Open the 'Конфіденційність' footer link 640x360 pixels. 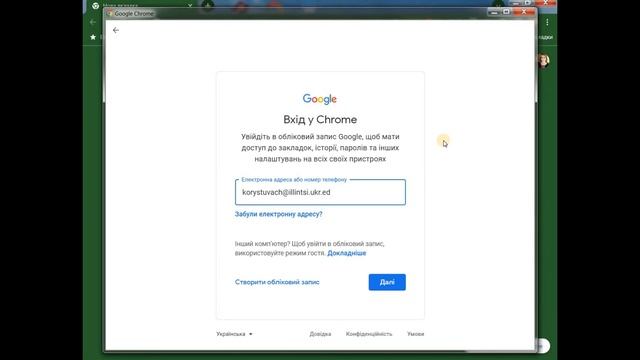pos(369,334)
